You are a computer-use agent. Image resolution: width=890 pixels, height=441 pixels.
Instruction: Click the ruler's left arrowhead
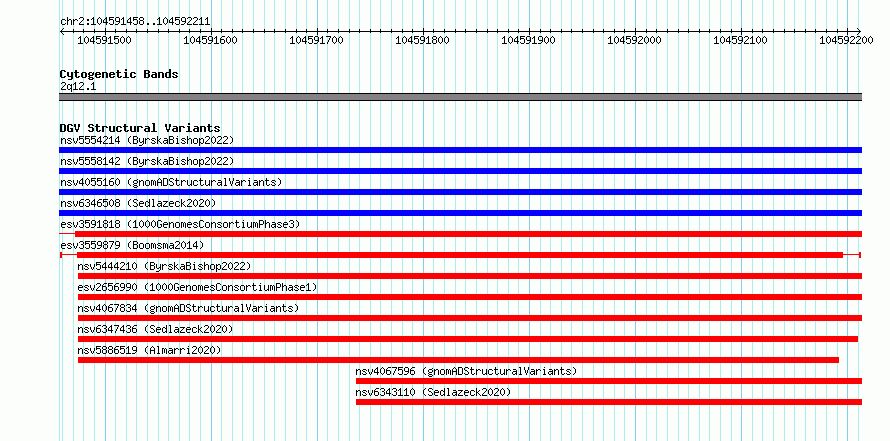tap(62, 31)
